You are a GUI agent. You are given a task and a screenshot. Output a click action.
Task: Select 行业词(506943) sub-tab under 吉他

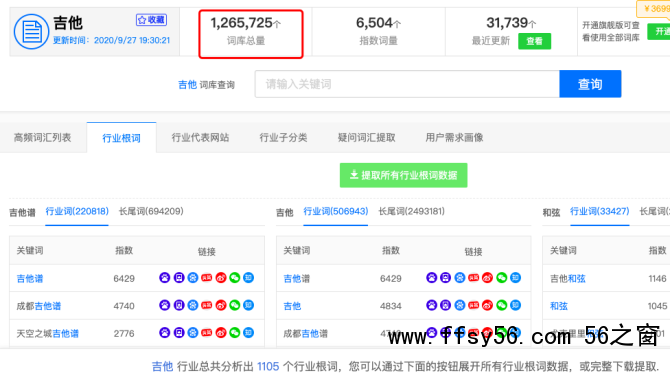pyautogui.click(x=335, y=211)
